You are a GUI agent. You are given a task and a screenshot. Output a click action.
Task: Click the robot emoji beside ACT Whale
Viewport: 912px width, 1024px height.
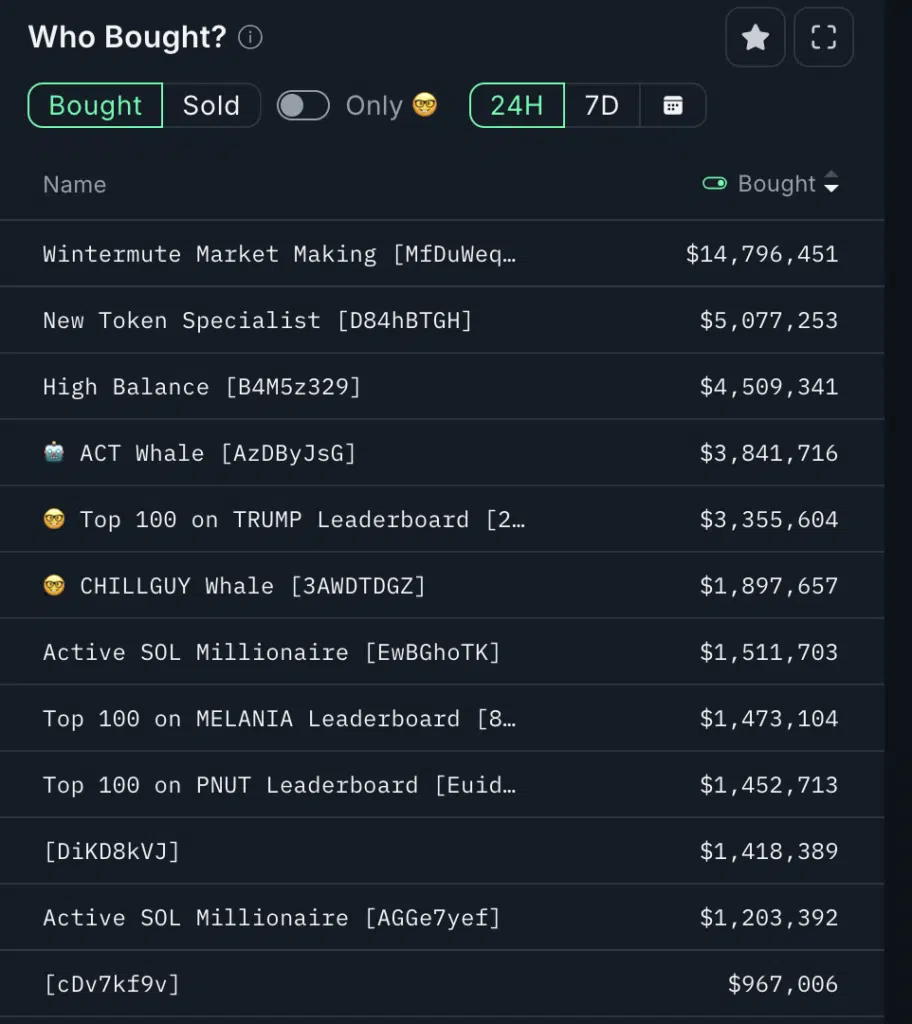pyautogui.click(x=54, y=453)
